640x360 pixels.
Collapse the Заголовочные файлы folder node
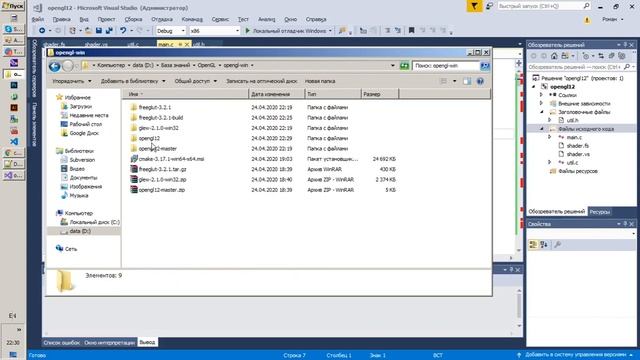click(x=542, y=112)
